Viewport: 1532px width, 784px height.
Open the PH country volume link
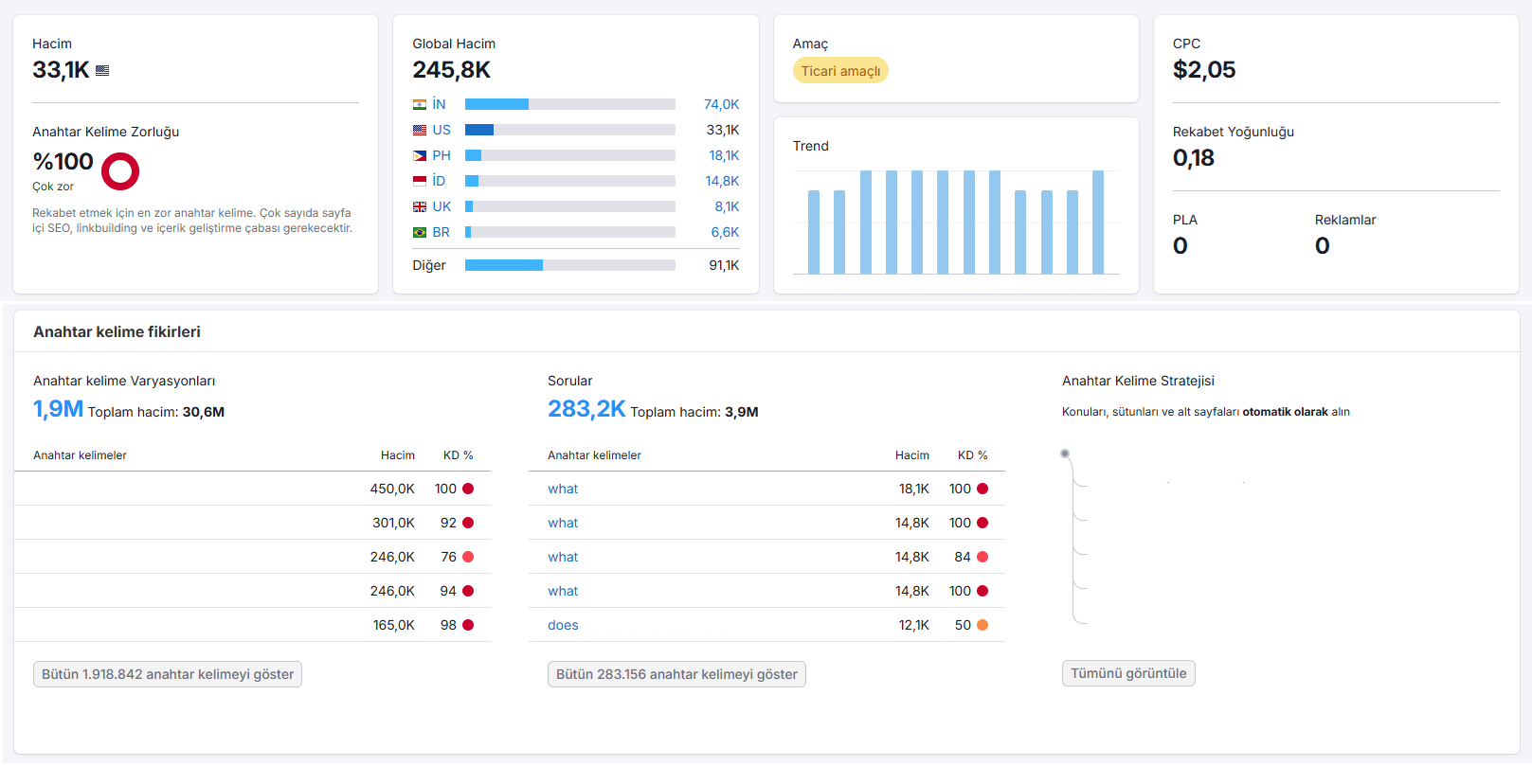(724, 155)
